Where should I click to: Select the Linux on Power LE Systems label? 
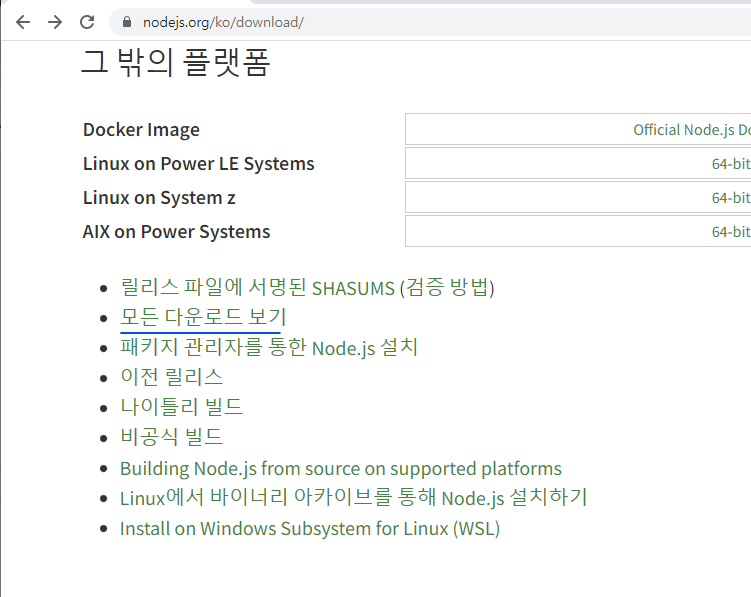[x=198, y=164]
